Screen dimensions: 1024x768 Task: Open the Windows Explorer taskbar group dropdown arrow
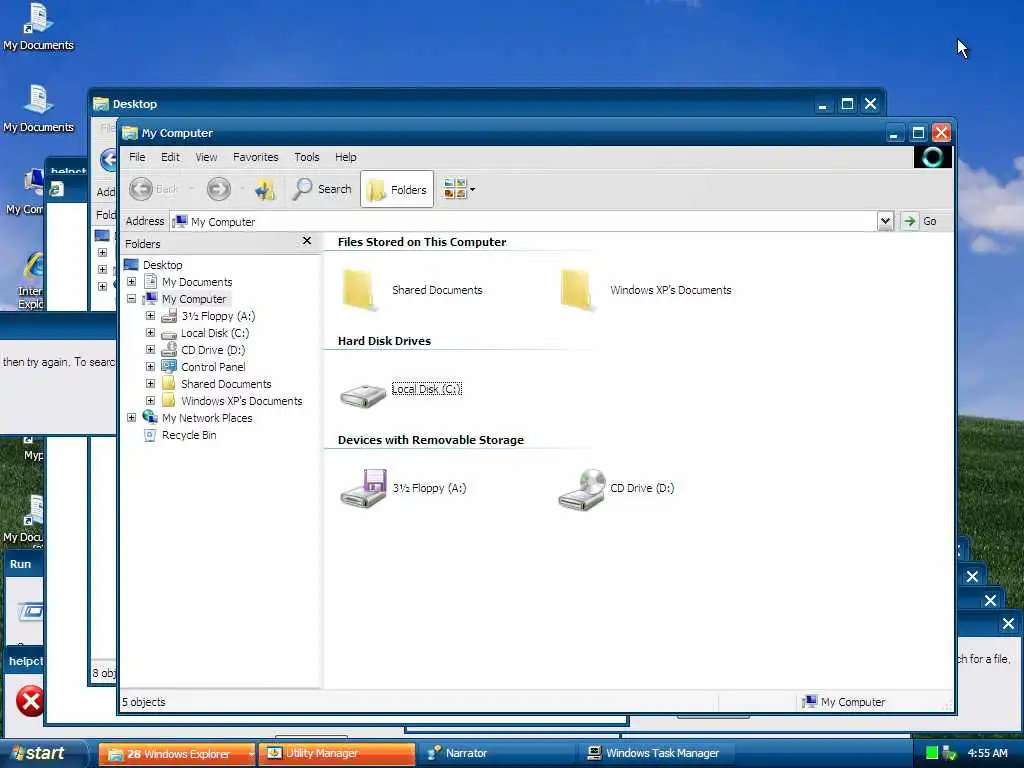[251, 754]
